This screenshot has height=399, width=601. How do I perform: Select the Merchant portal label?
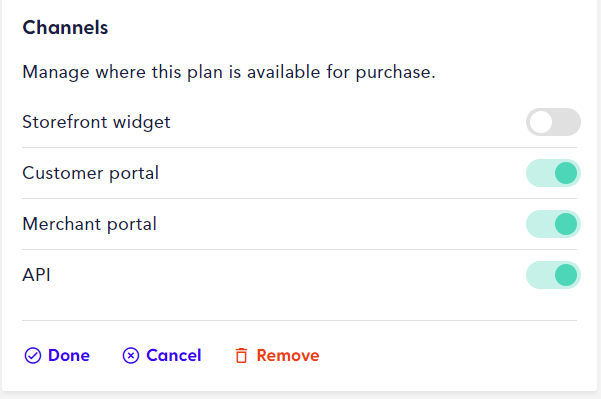pos(89,224)
